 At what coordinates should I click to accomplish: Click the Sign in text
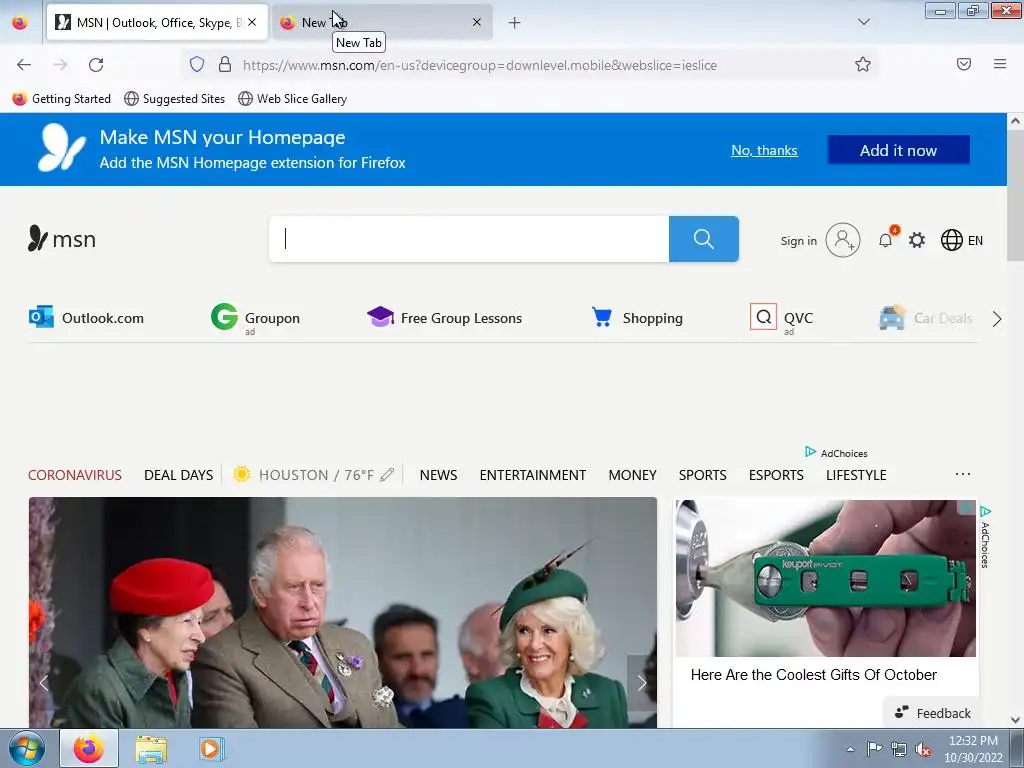pyautogui.click(x=798, y=241)
